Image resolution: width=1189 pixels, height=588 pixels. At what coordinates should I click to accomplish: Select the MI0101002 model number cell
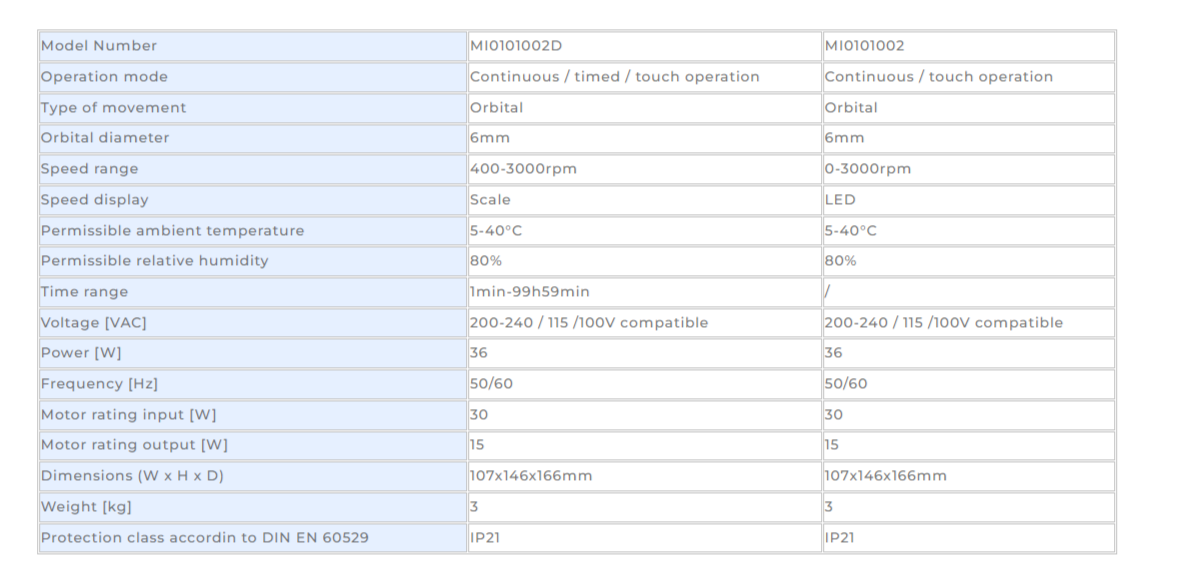[x=968, y=46]
